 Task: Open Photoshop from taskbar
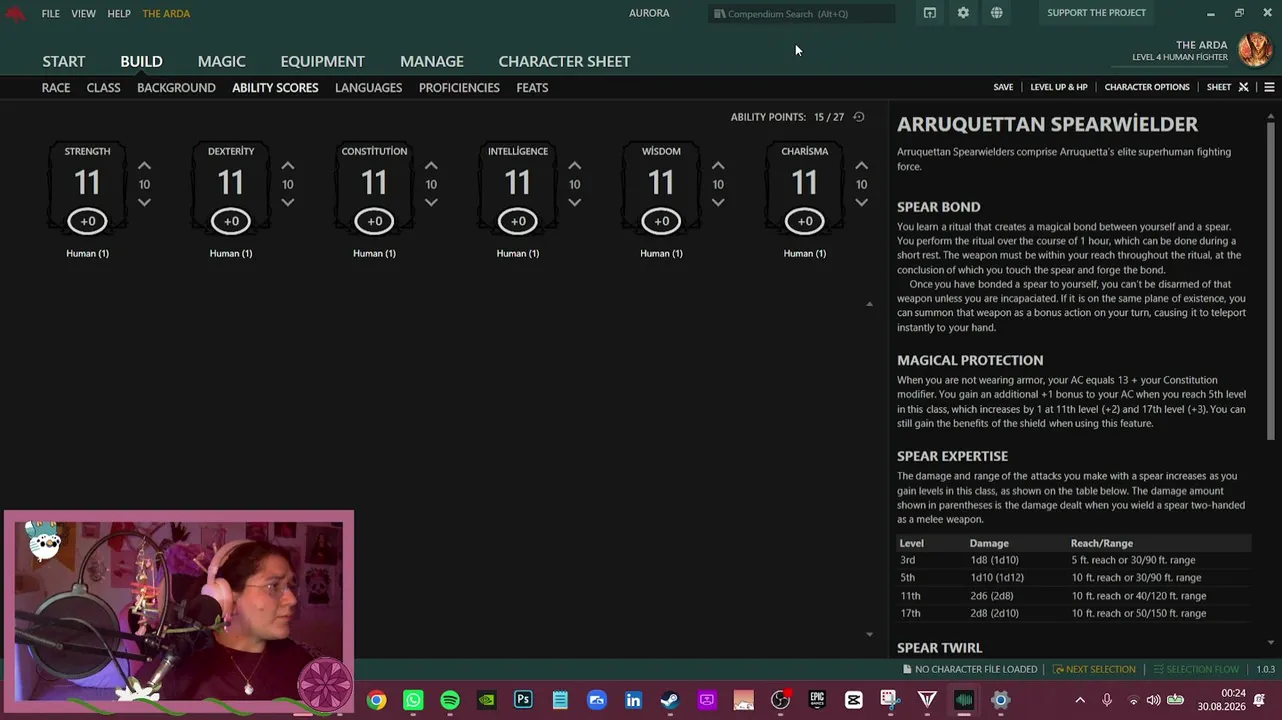(523, 700)
